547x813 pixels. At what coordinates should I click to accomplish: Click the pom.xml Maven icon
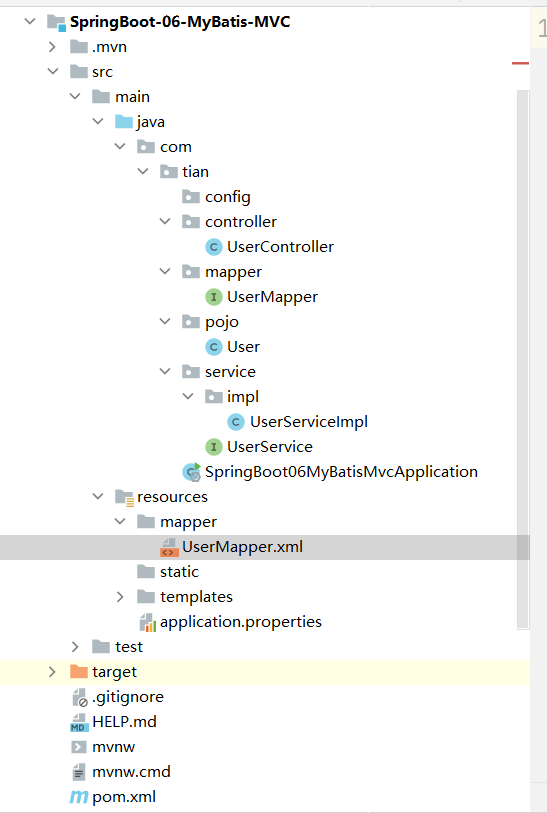coord(79,797)
